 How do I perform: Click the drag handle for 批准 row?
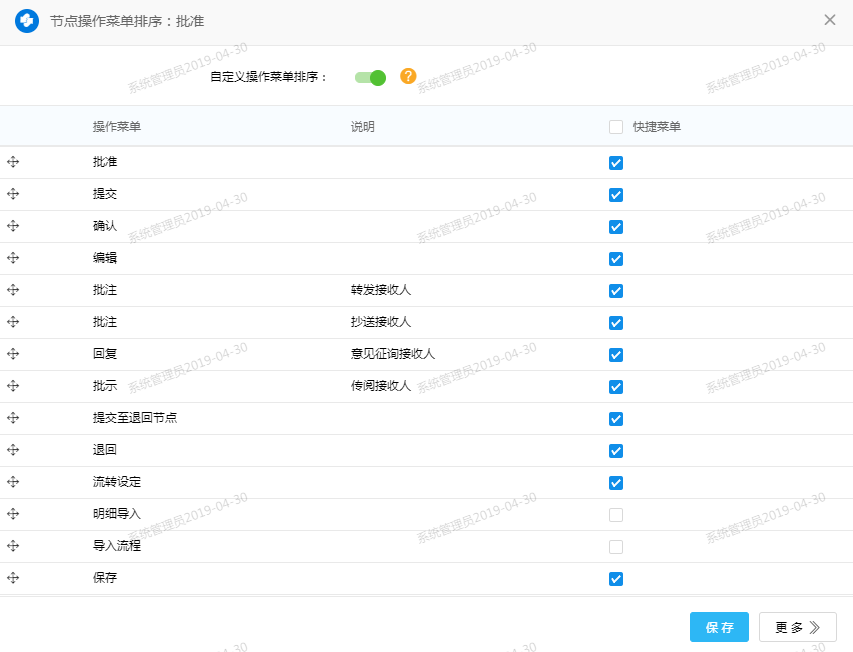coord(13,162)
